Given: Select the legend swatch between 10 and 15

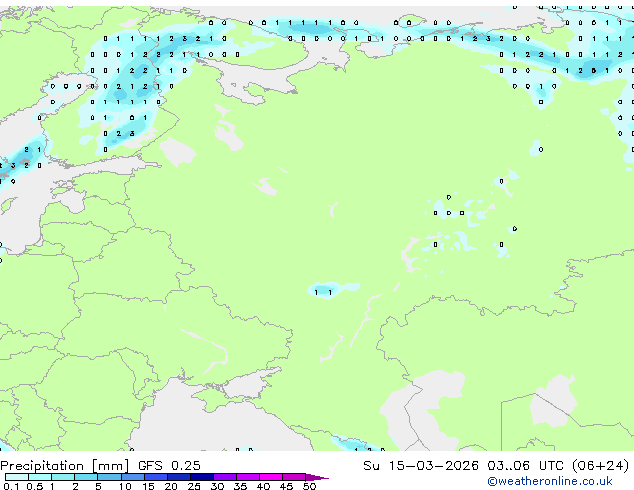Looking at the screenshot, I should [132, 477].
